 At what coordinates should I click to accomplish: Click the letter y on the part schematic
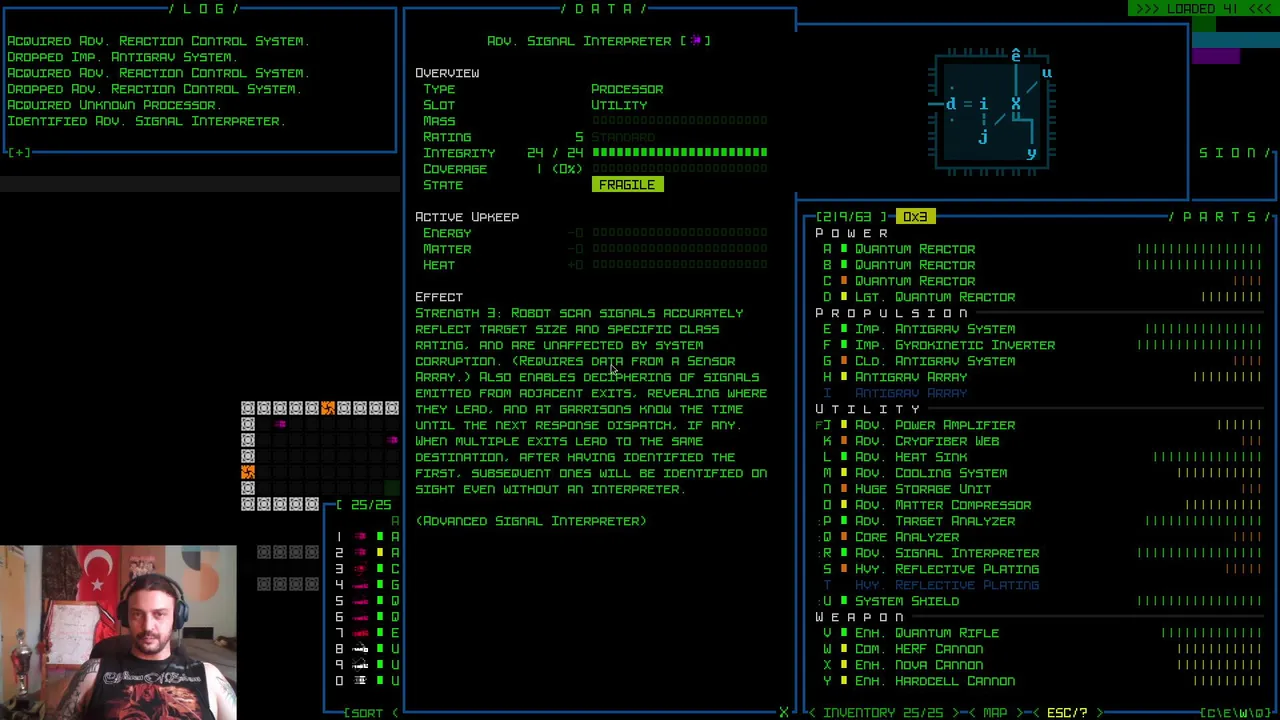pyautogui.click(x=1031, y=154)
